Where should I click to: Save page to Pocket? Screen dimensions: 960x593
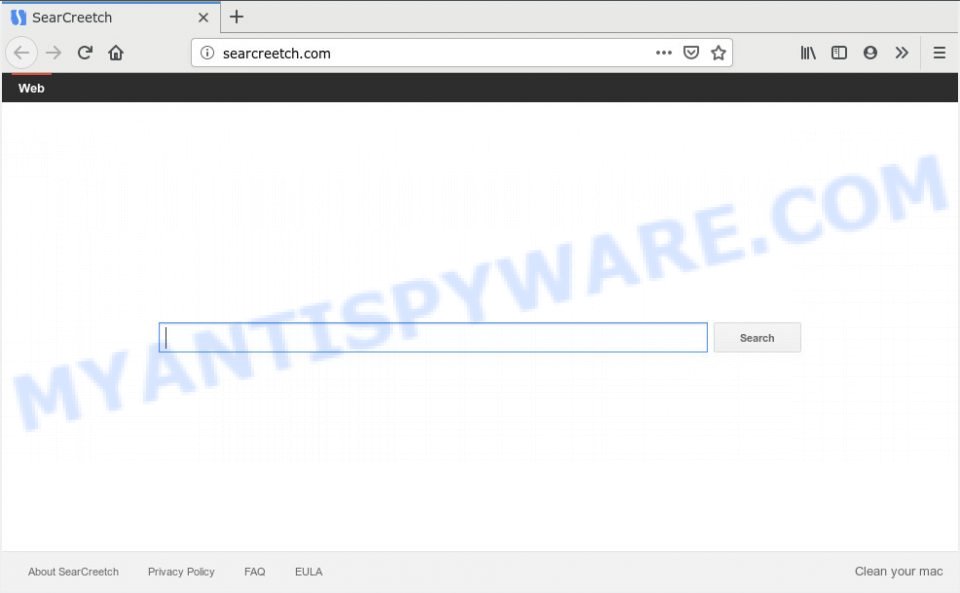click(691, 53)
